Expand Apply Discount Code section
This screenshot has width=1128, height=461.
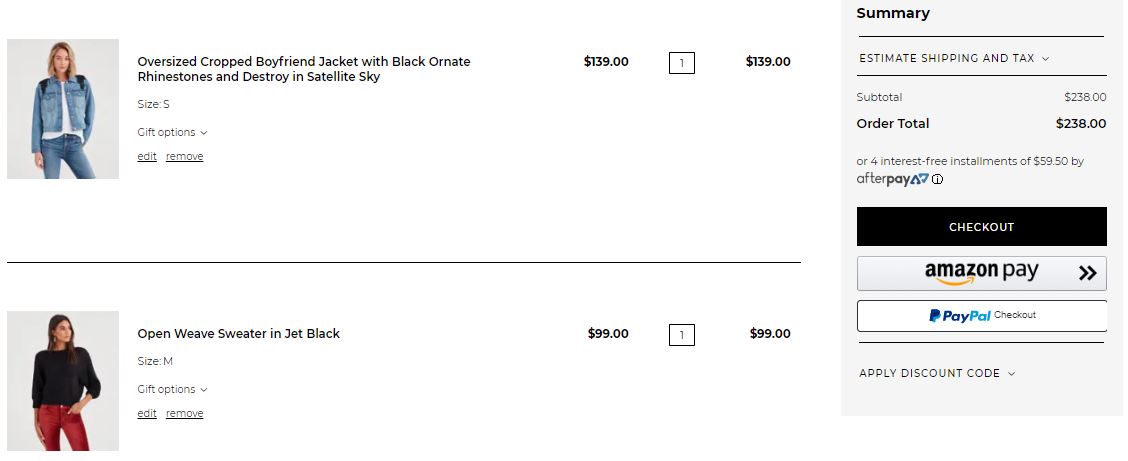click(937, 373)
